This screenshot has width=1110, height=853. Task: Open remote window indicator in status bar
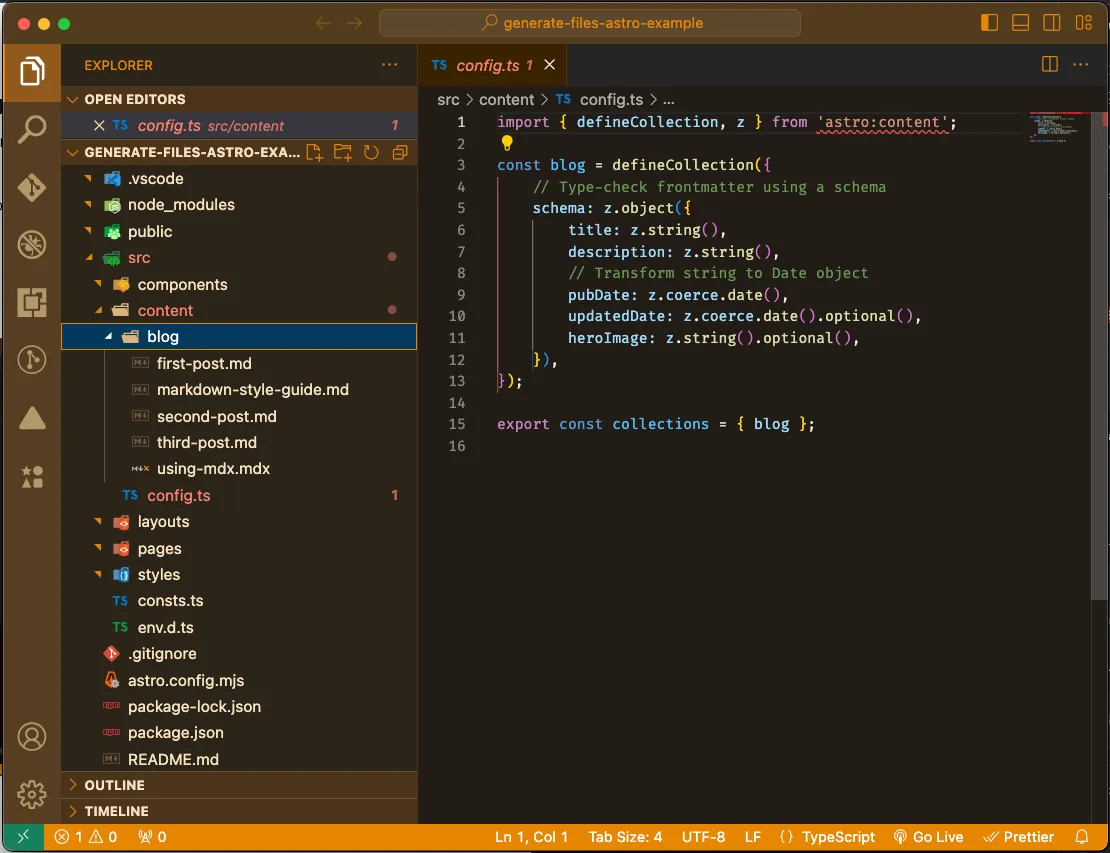coord(23,837)
